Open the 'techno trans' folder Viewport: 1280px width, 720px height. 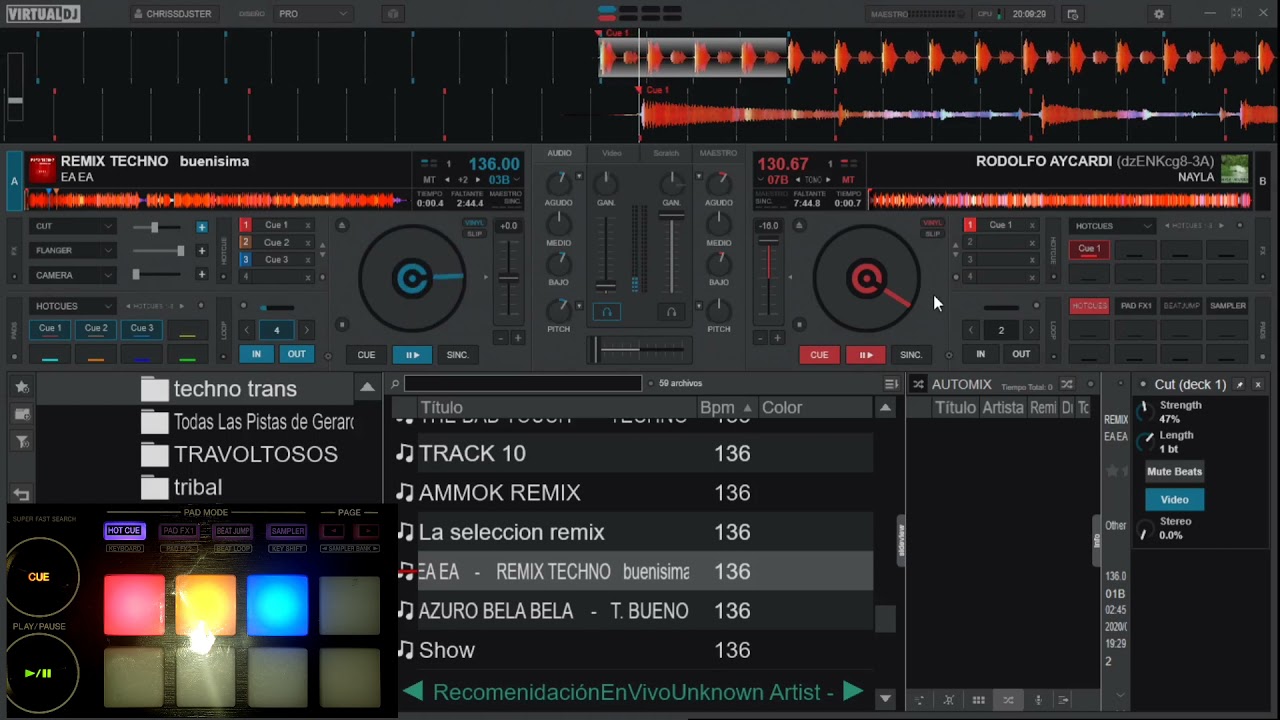pyautogui.click(x=235, y=389)
